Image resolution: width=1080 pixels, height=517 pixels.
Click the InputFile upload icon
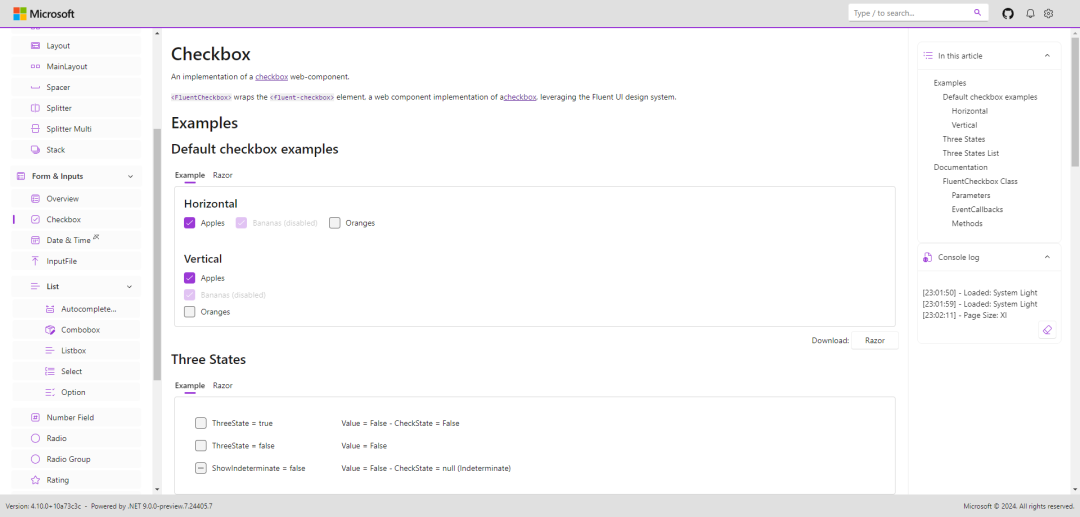point(36,261)
